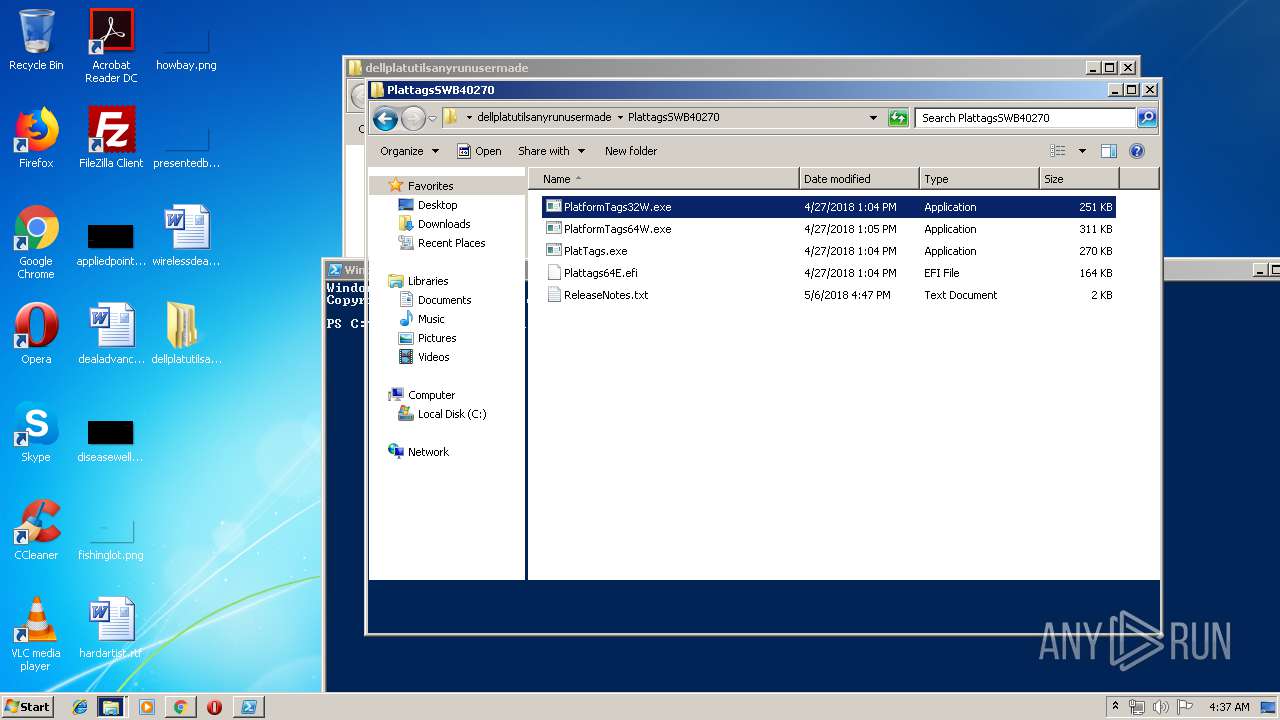Launch Firefox desktop shortcut
The width and height of the screenshot is (1280, 720).
[x=36, y=138]
